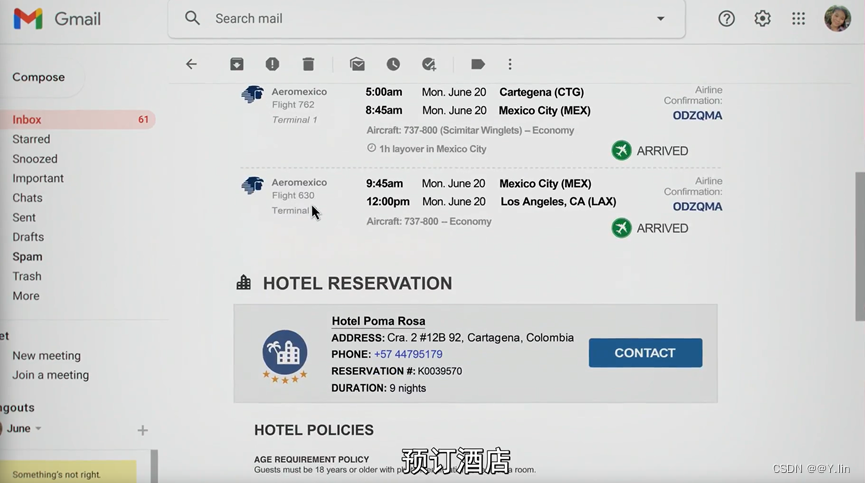Open the Sent folder
Image resolution: width=865 pixels, height=483 pixels.
pos(24,218)
